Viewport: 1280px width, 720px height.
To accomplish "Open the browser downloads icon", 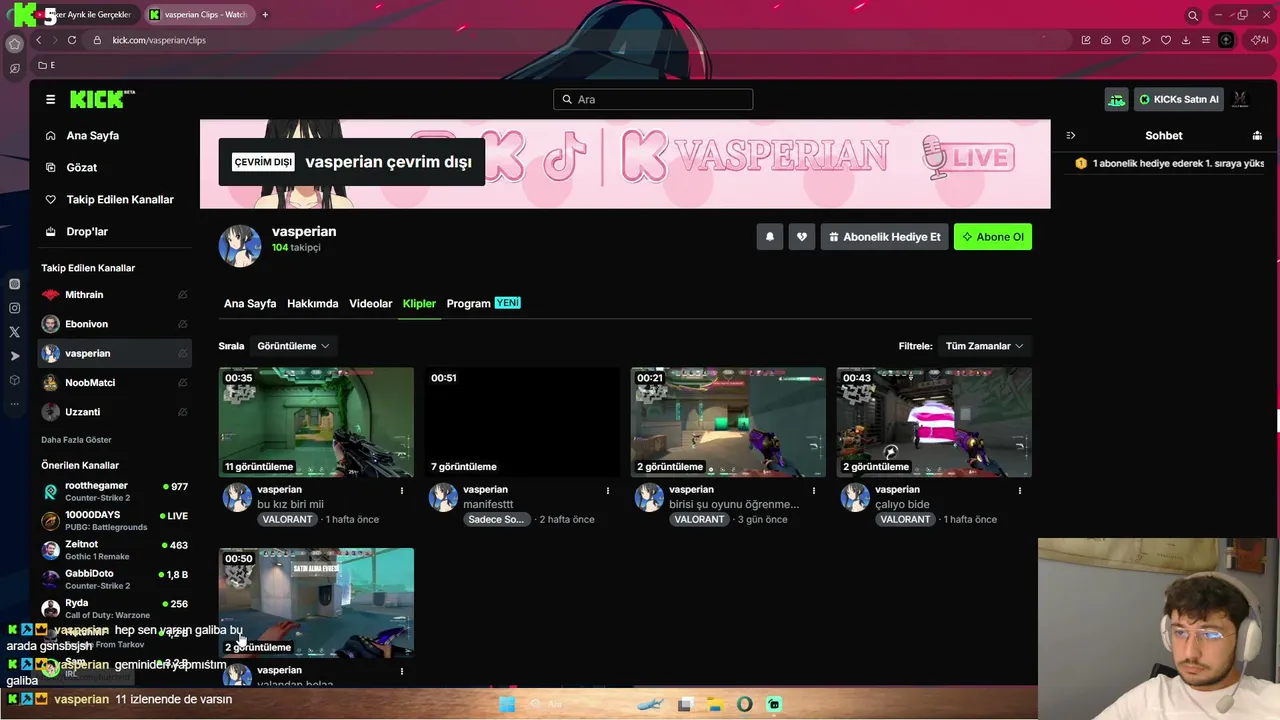I will (x=1186, y=40).
